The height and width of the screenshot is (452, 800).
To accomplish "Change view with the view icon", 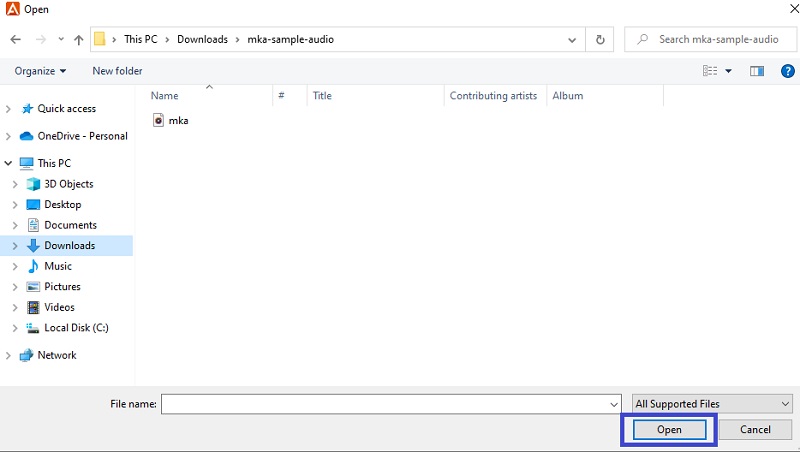I will point(710,71).
